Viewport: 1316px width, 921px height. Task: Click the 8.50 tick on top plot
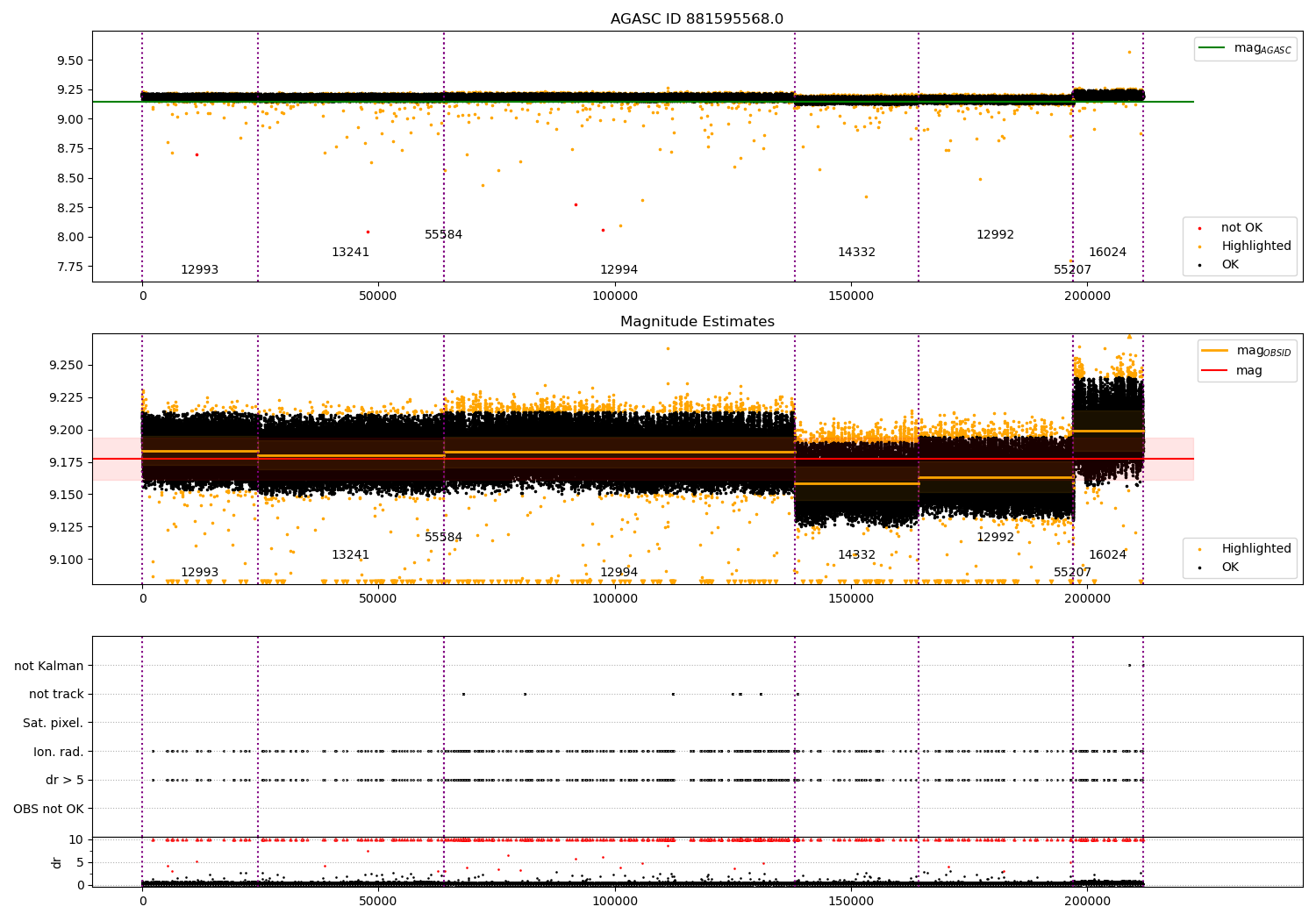tap(69, 178)
